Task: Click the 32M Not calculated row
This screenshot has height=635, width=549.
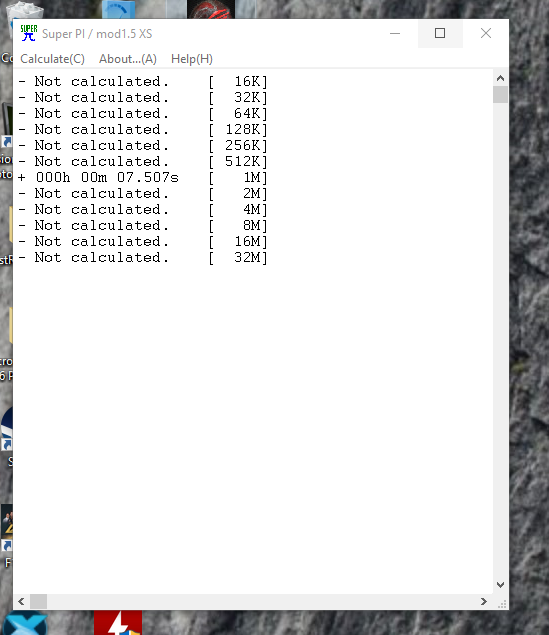Action: pyautogui.click(x=143, y=258)
